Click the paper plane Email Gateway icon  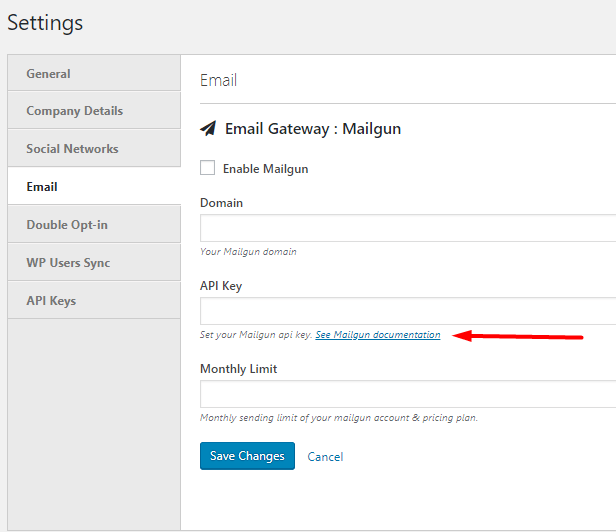(208, 128)
